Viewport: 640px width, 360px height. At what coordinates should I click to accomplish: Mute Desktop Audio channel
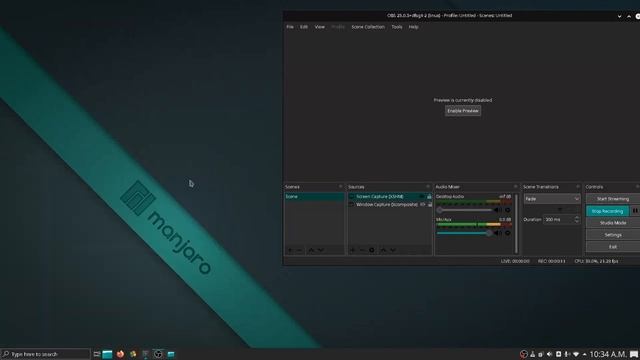click(x=498, y=210)
